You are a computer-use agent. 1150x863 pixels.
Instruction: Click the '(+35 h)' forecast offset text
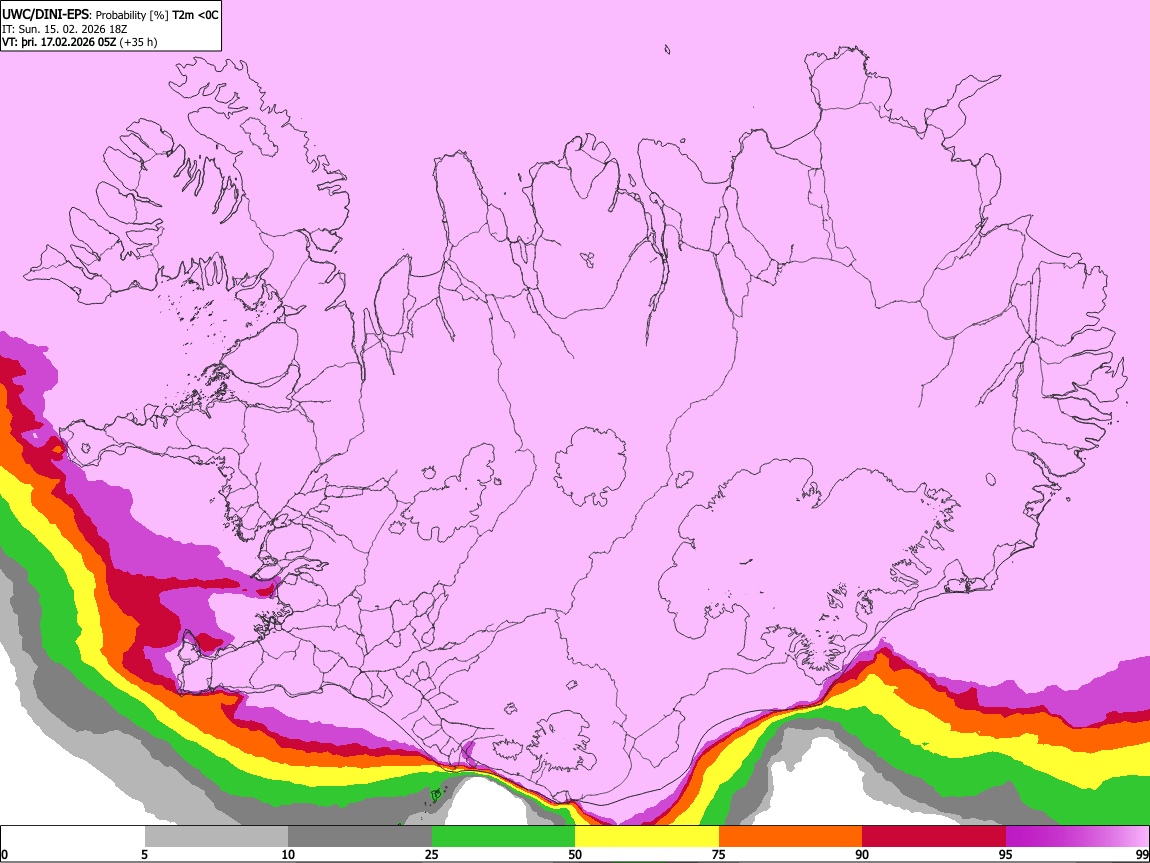coord(138,42)
